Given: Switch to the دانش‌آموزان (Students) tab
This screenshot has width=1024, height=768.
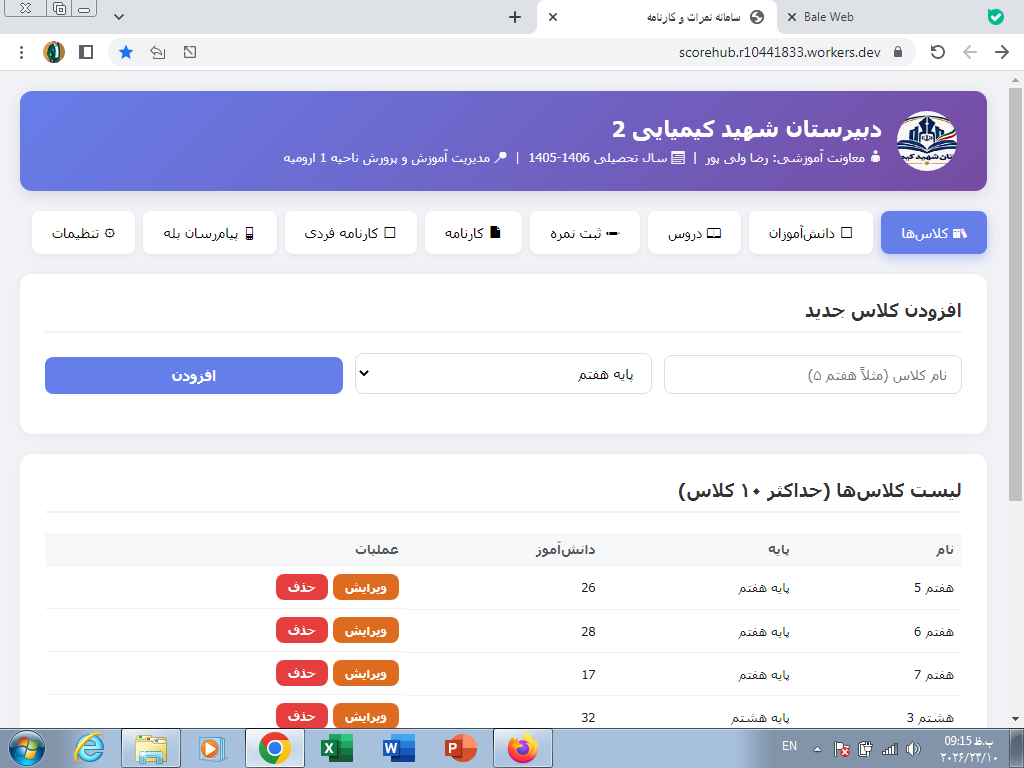Looking at the screenshot, I should [x=810, y=232].
